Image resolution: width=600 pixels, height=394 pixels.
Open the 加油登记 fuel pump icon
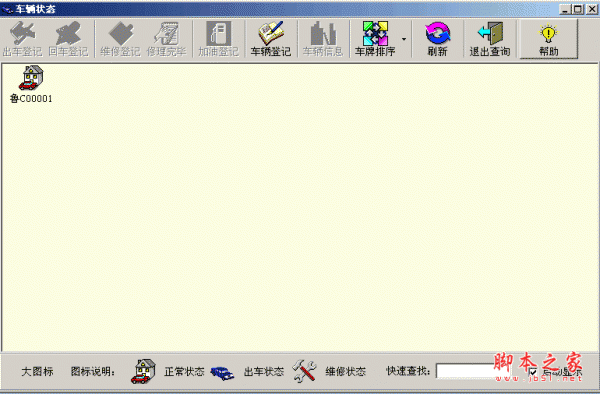218,39
